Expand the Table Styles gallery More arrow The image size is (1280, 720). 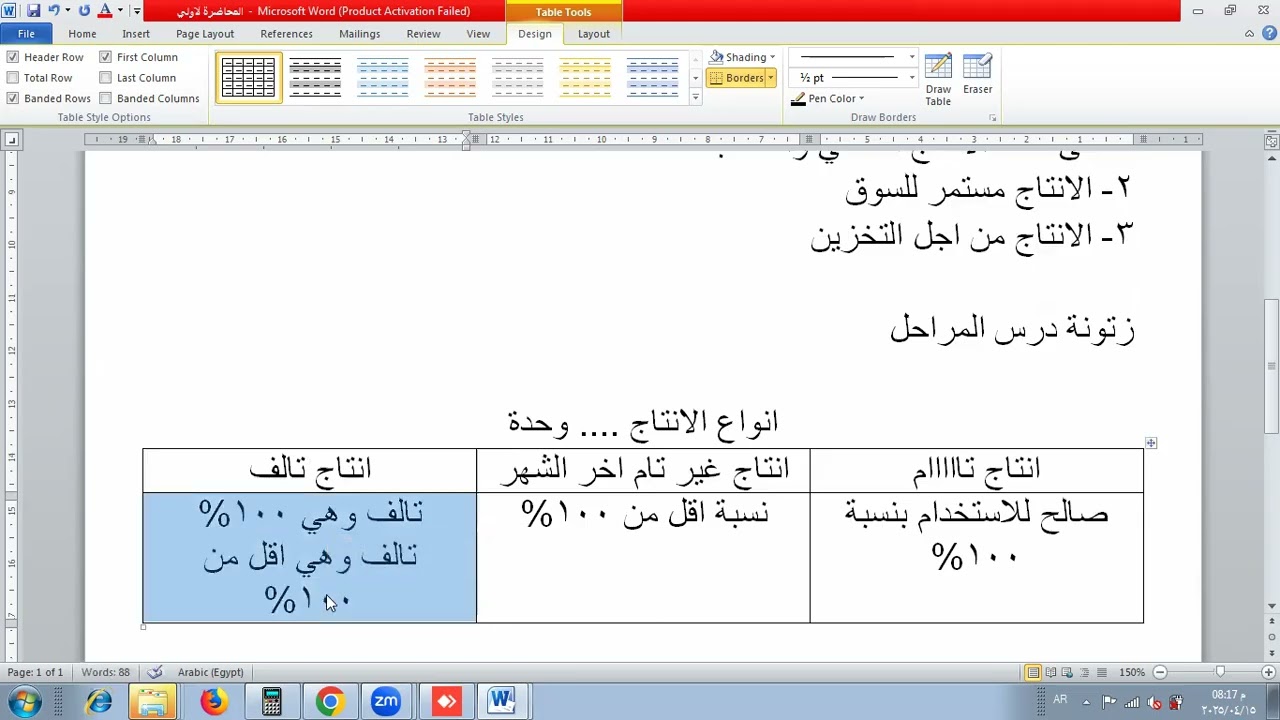pos(695,97)
